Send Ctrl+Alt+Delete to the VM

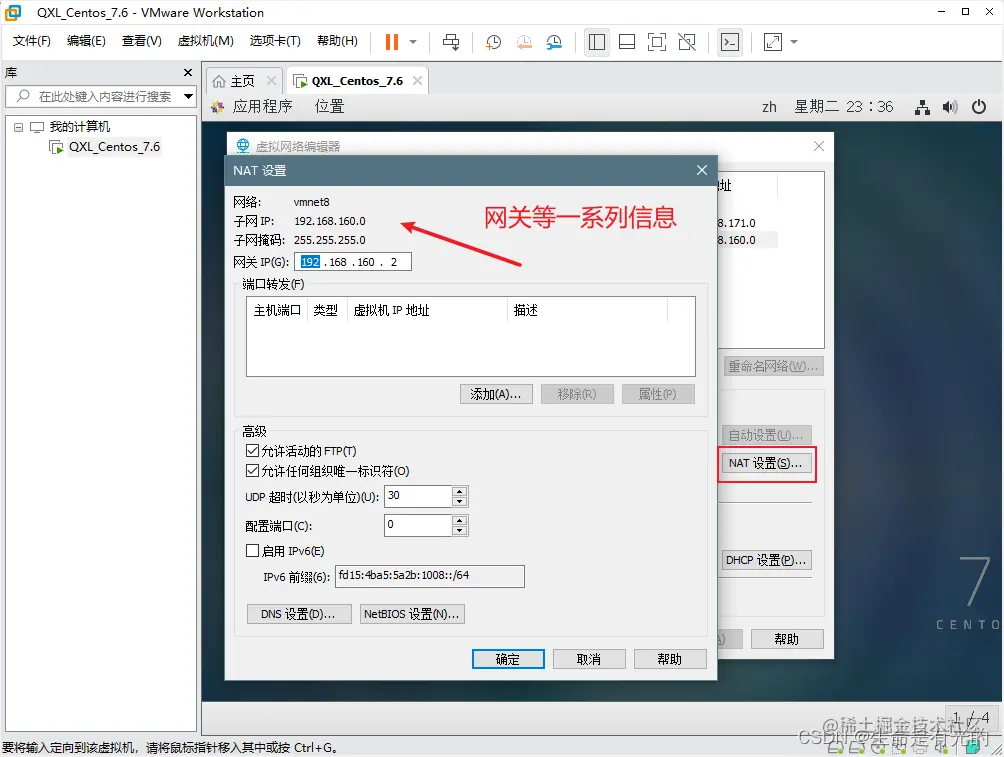(x=451, y=42)
